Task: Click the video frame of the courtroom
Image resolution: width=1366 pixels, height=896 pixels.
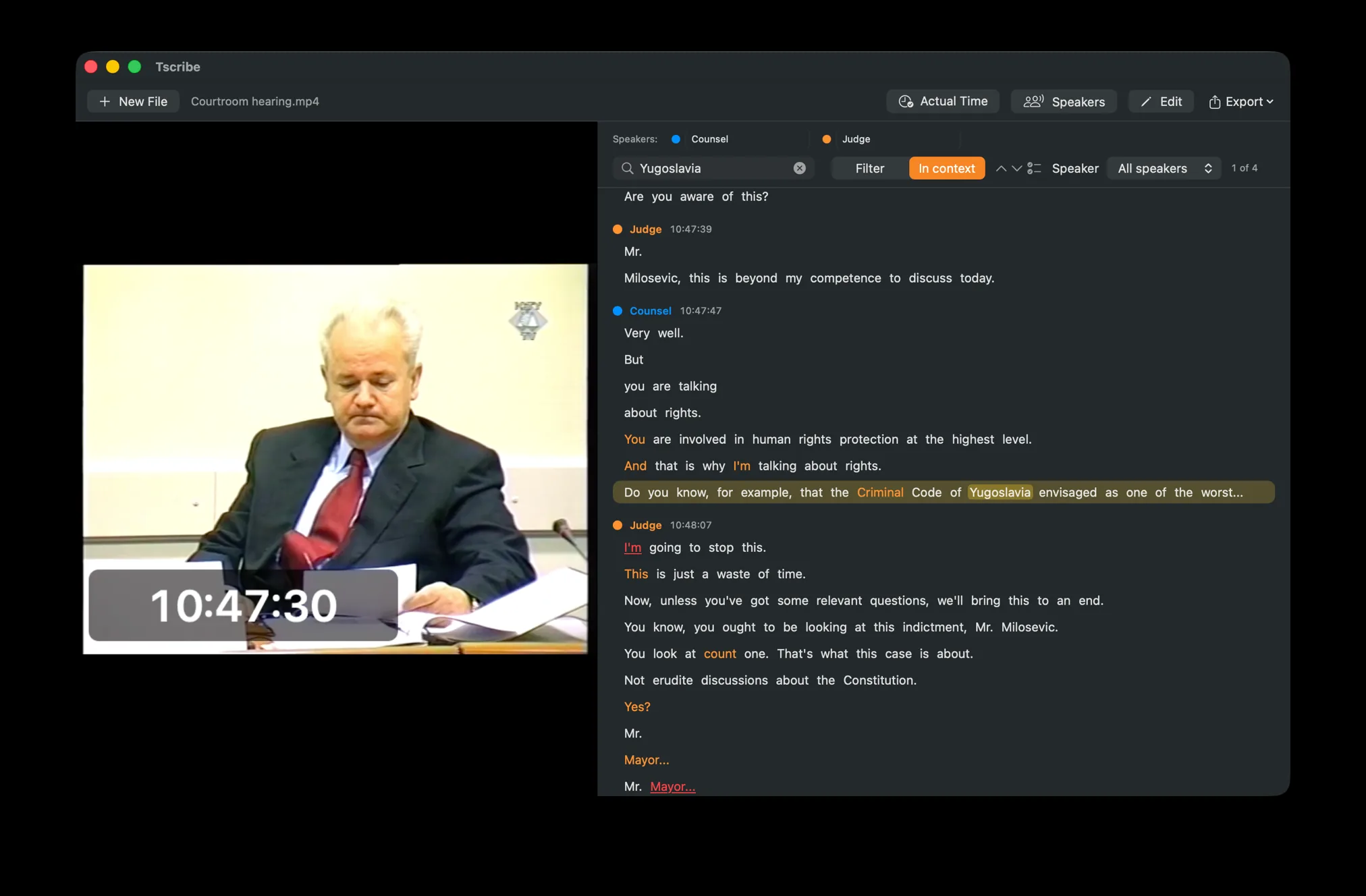Action: [x=335, y=459]
